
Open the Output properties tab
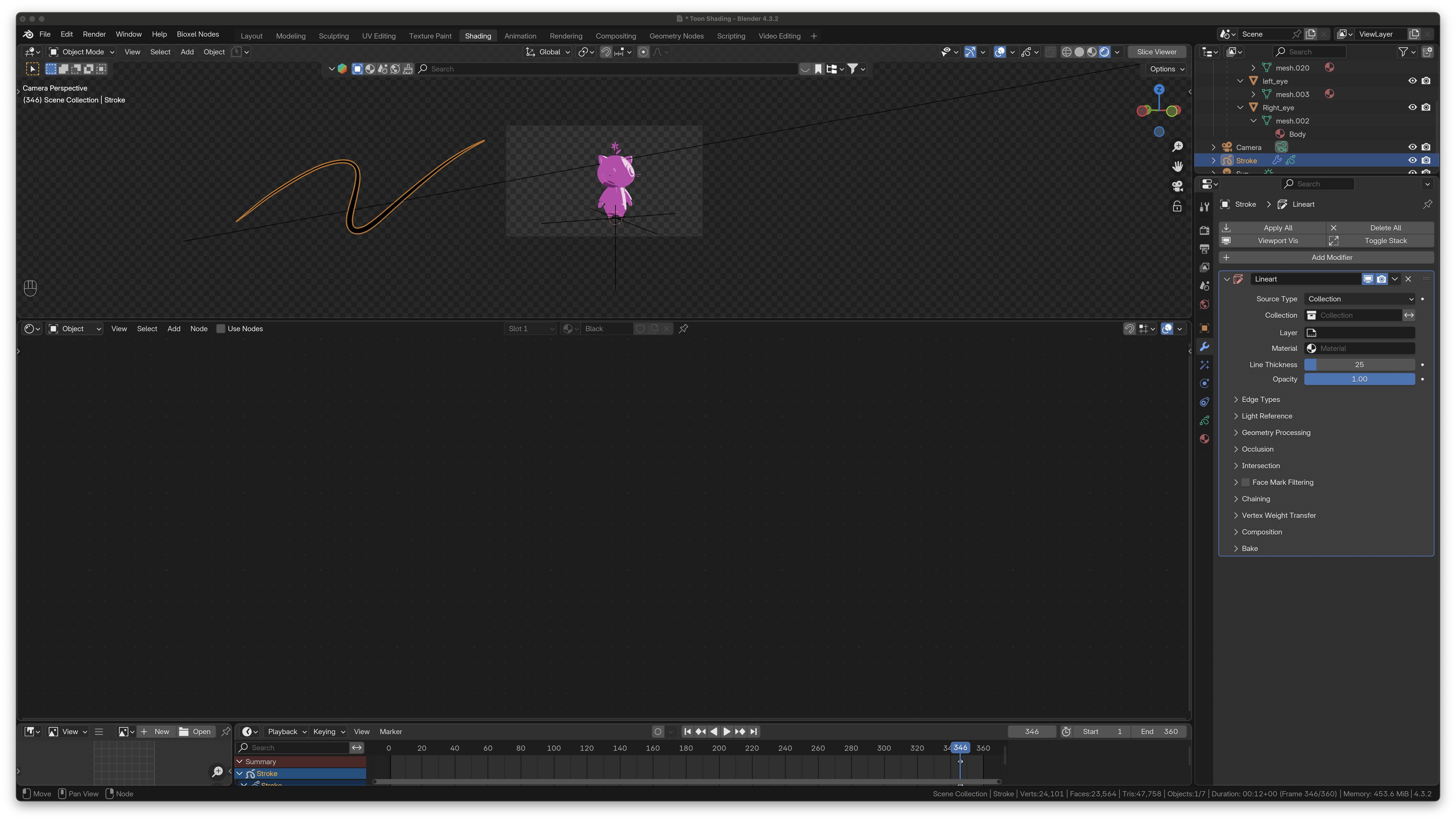[x=1204, y=249]
